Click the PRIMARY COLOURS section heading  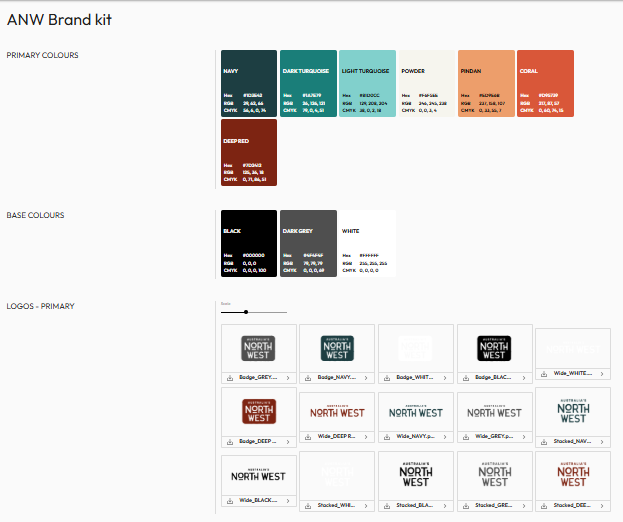pos(43,55)
